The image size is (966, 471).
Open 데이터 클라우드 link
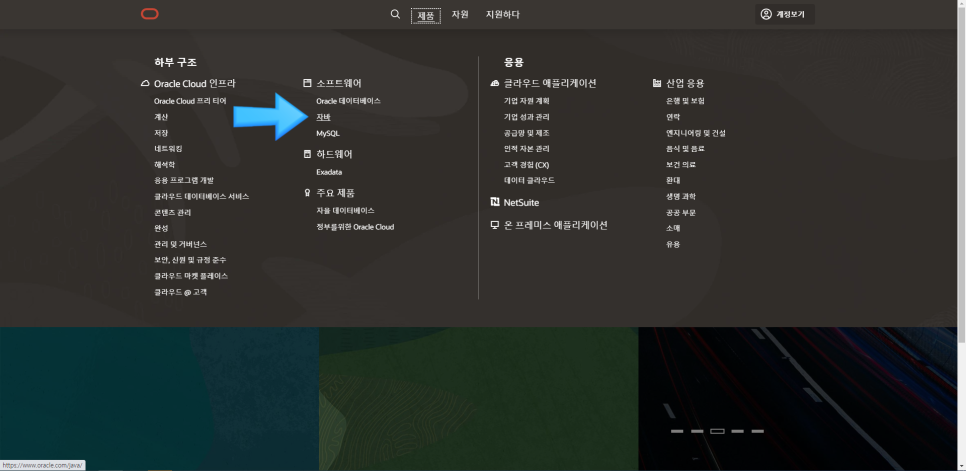529,180
